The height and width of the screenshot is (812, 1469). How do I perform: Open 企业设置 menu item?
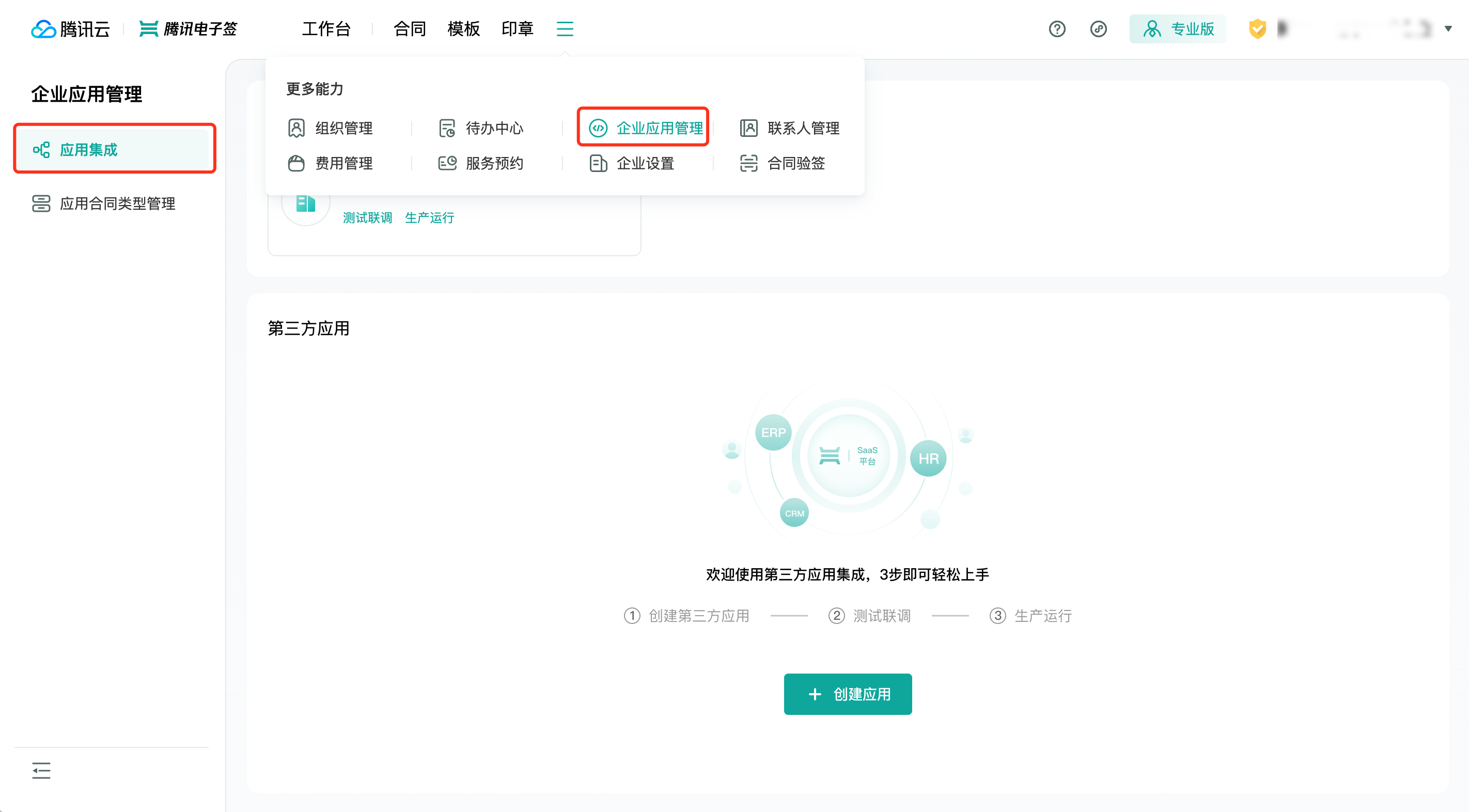(x=631, y=163)
